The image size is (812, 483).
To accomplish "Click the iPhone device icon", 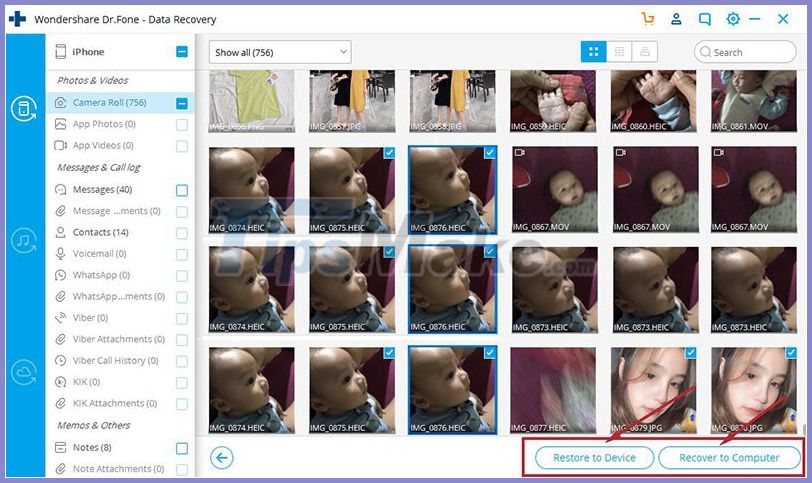I will point(61,52).
